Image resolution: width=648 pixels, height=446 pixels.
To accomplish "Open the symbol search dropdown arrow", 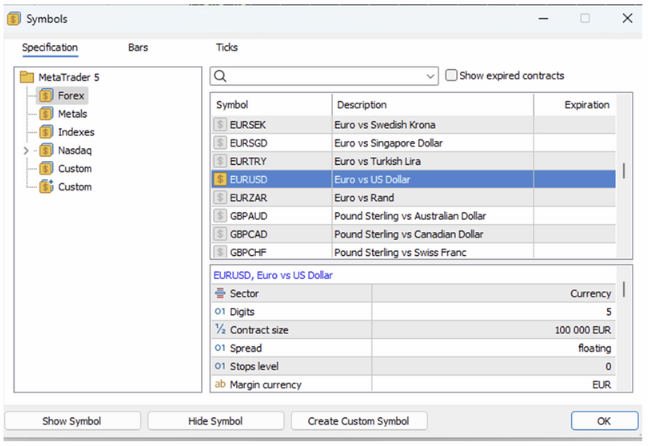I will pos(431,76).
